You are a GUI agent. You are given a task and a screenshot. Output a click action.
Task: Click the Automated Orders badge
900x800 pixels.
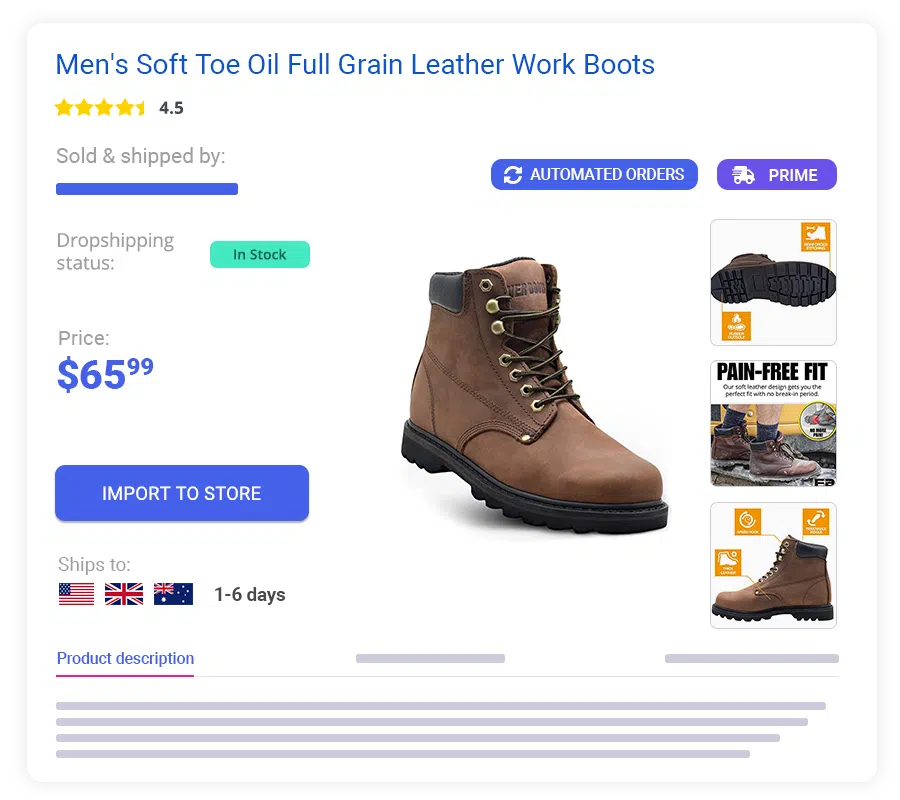pos(594,174)
